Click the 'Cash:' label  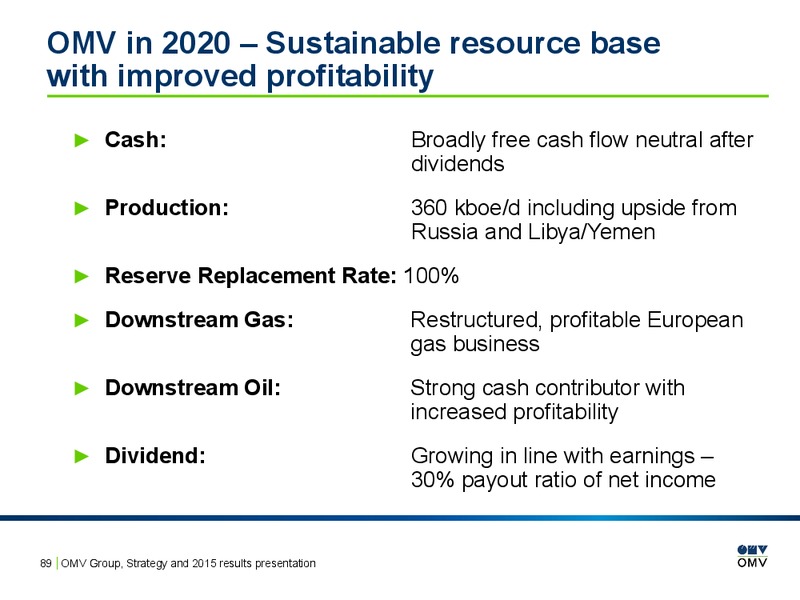(136, 140)
